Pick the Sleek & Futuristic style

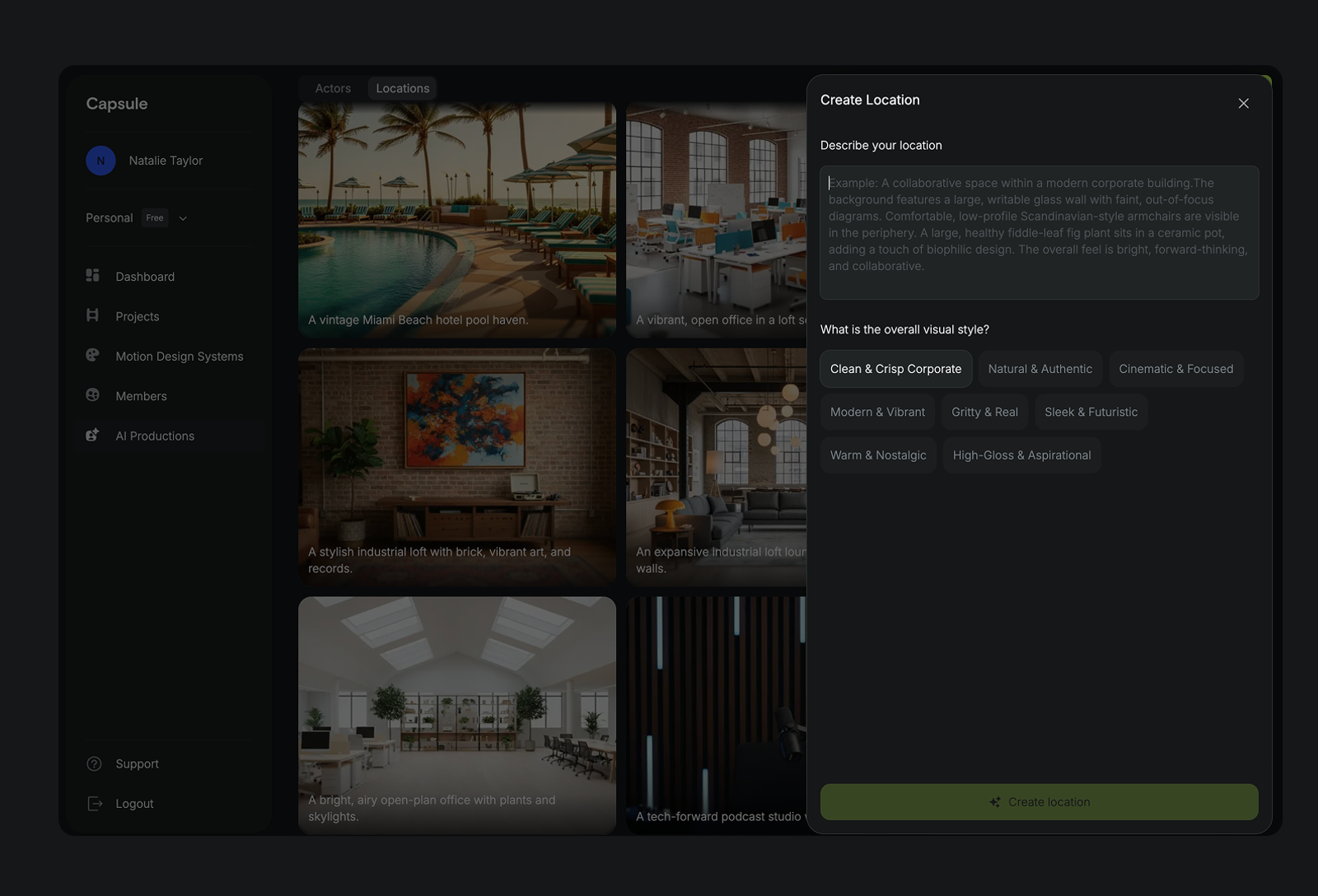click(x=1091, y=412)
